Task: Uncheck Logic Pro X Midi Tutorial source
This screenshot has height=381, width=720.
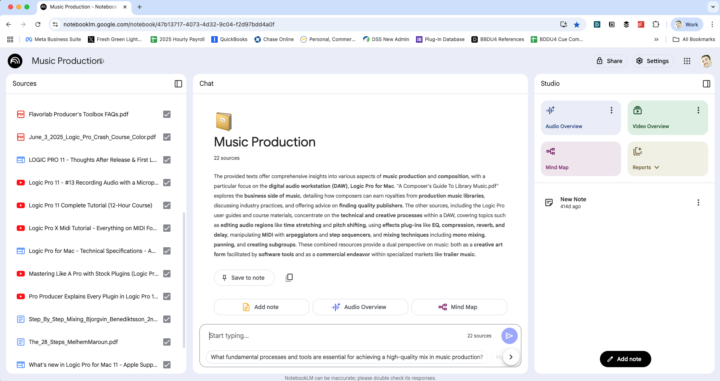Action: pyautogui.click(x=167, y=228)
